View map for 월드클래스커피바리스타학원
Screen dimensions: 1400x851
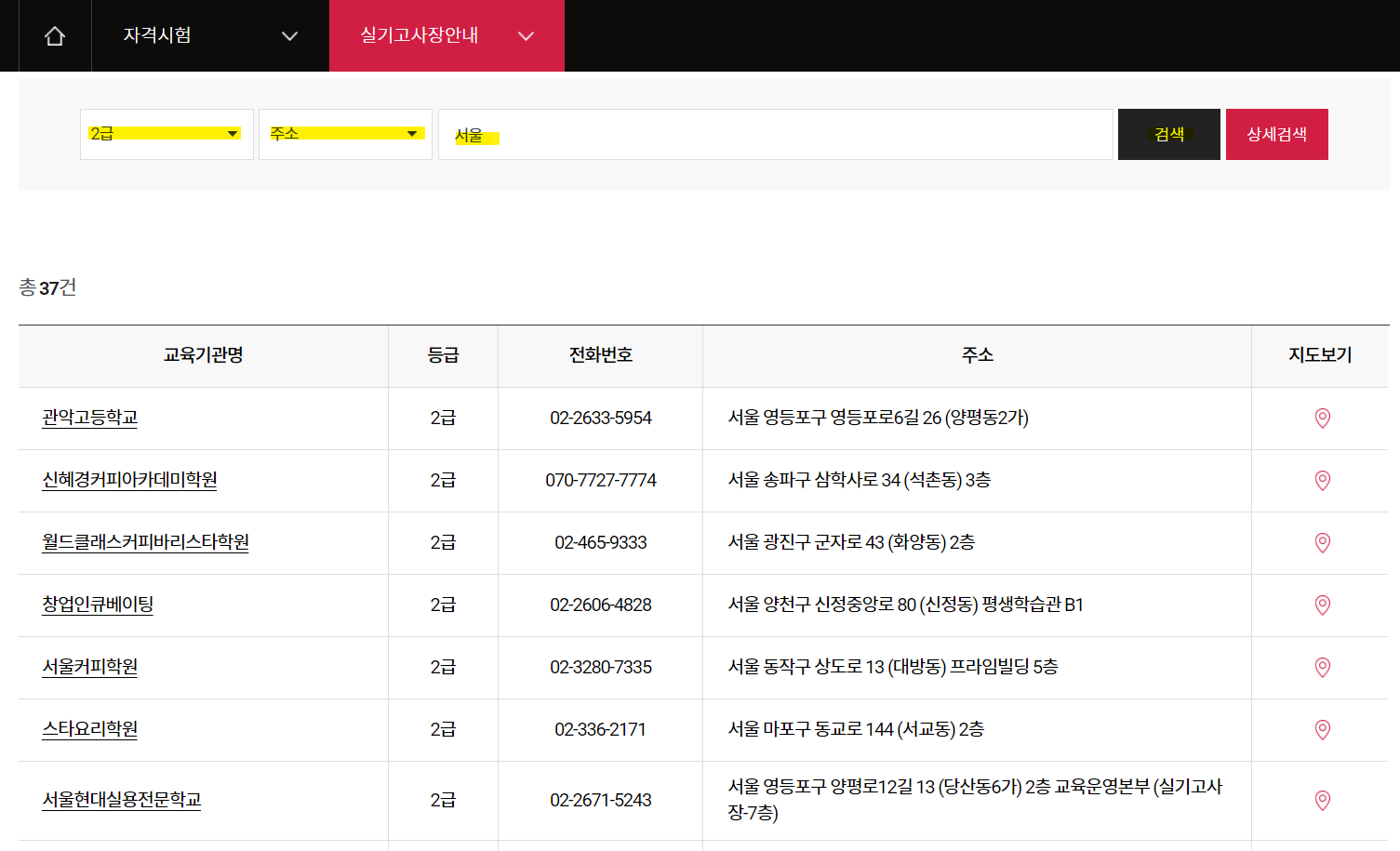click(1322, 543)
